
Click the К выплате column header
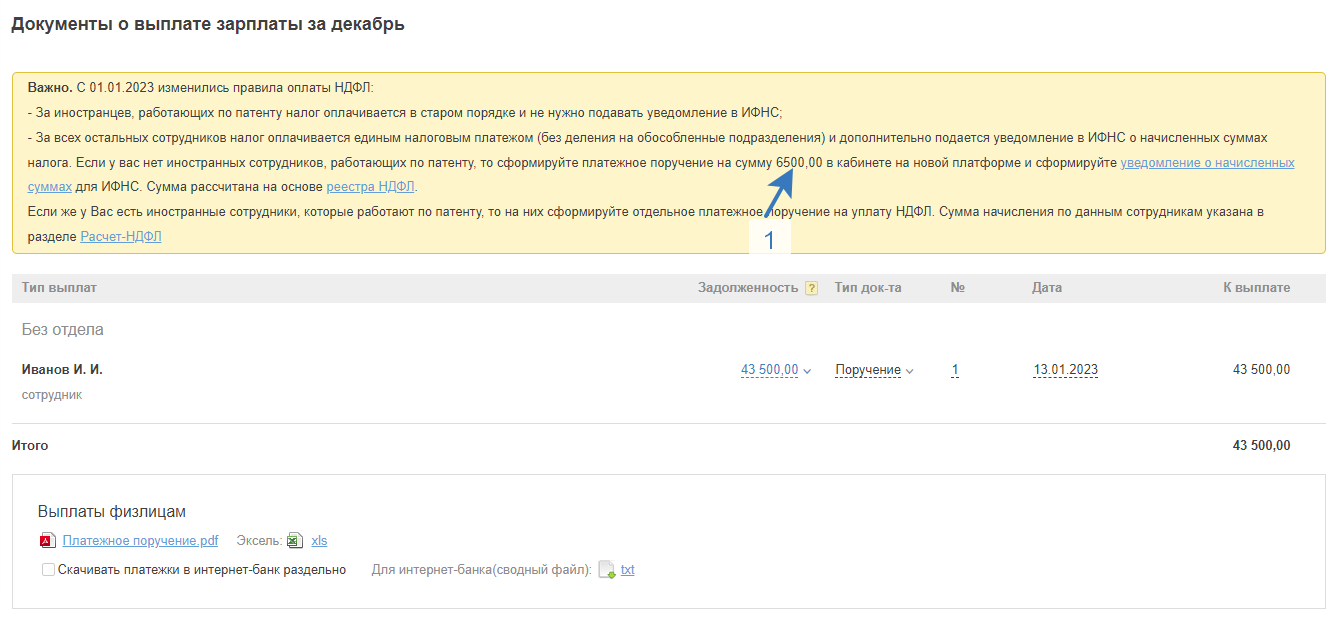click(1256, 288)
